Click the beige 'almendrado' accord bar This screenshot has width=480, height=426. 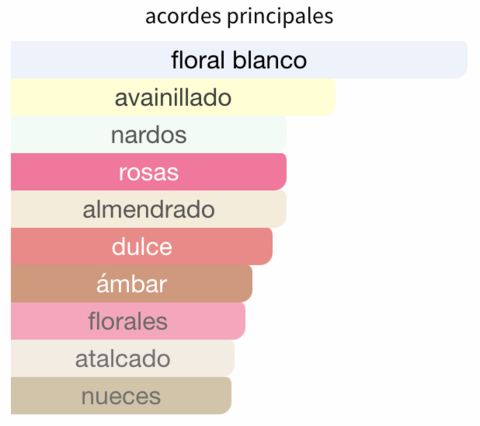pyautogui.click(x=149, y=209)
